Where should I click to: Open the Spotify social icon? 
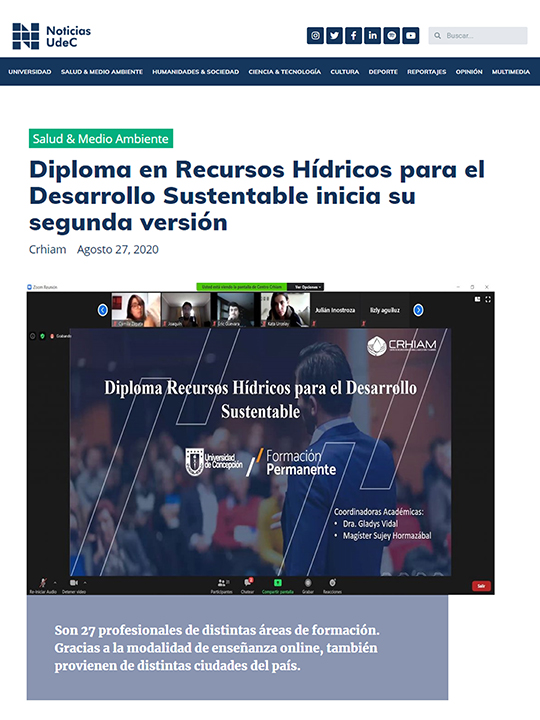click(x=392, y=35)
